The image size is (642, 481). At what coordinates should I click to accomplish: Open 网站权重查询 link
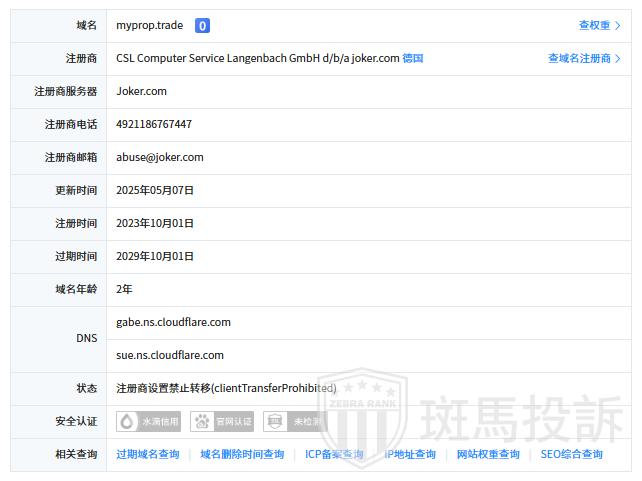488,454
